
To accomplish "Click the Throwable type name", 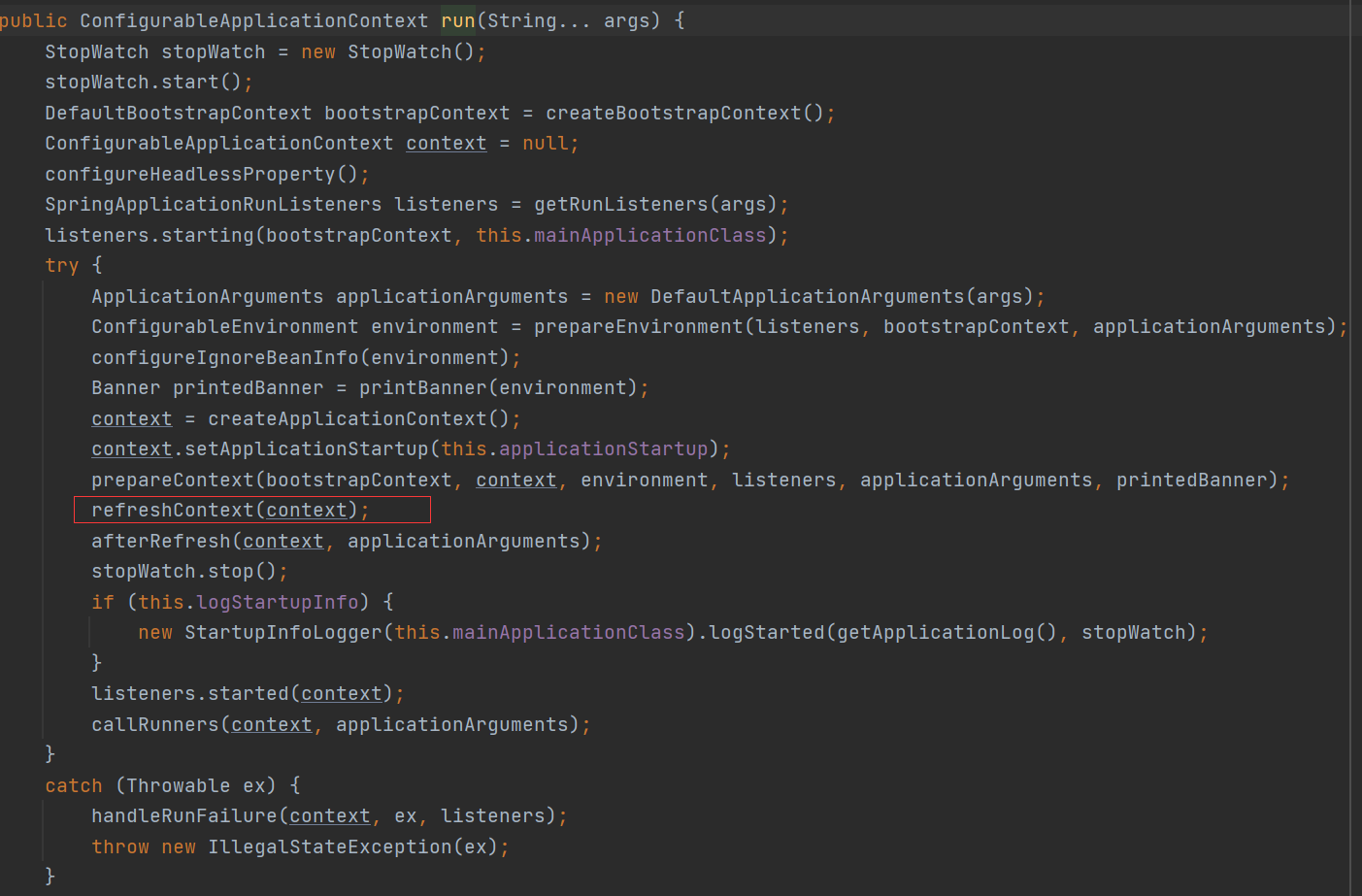I will coord(178,785).
